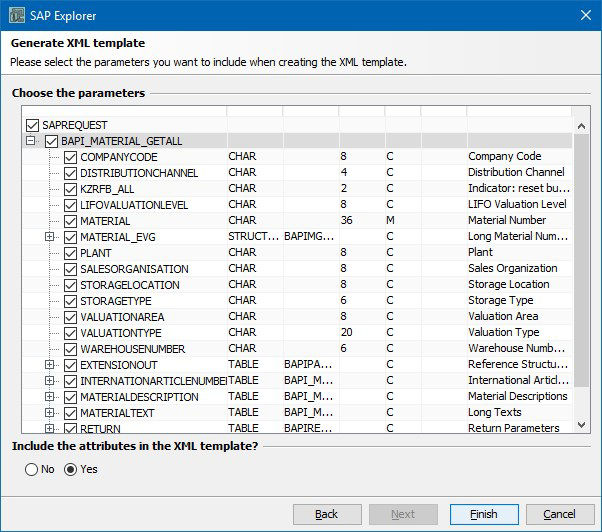The width and height of the screenshot is (602, 532).
Task: Go back with the Back button
Action: tap(327, 514)
